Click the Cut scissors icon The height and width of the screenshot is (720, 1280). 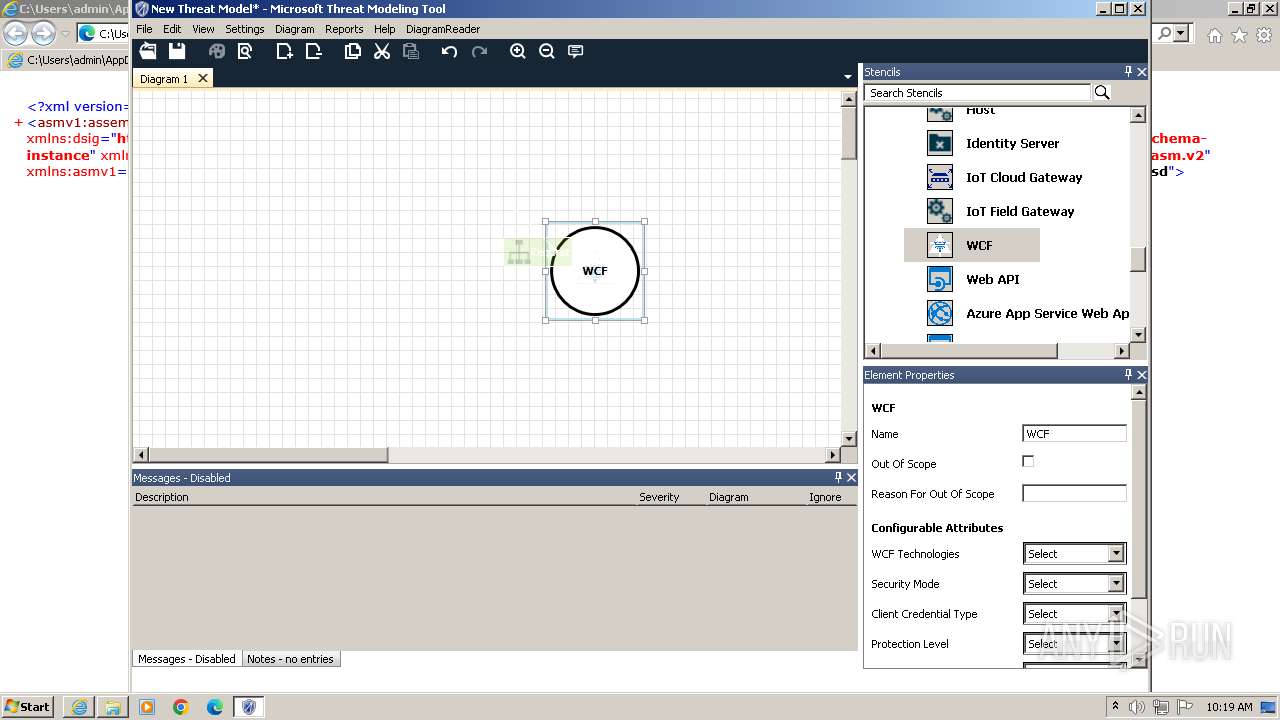click(x=382, y=51)
